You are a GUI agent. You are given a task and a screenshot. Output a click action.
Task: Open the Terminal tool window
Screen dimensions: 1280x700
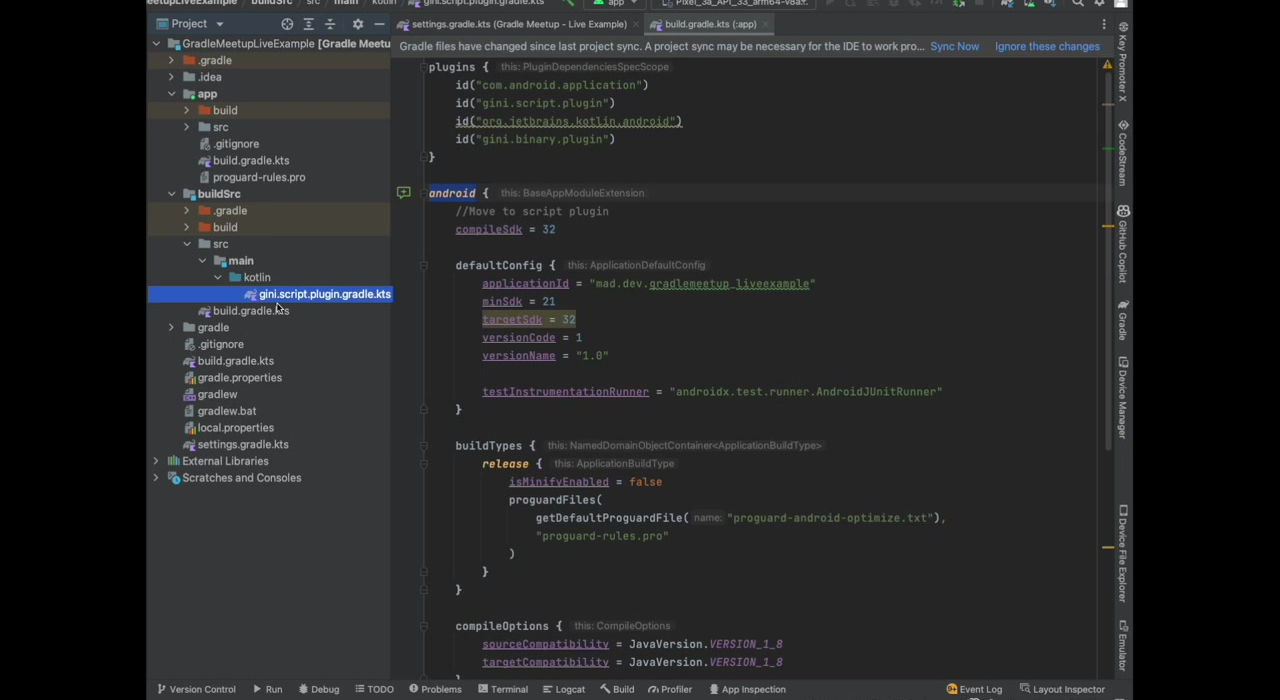coord(501,689)
